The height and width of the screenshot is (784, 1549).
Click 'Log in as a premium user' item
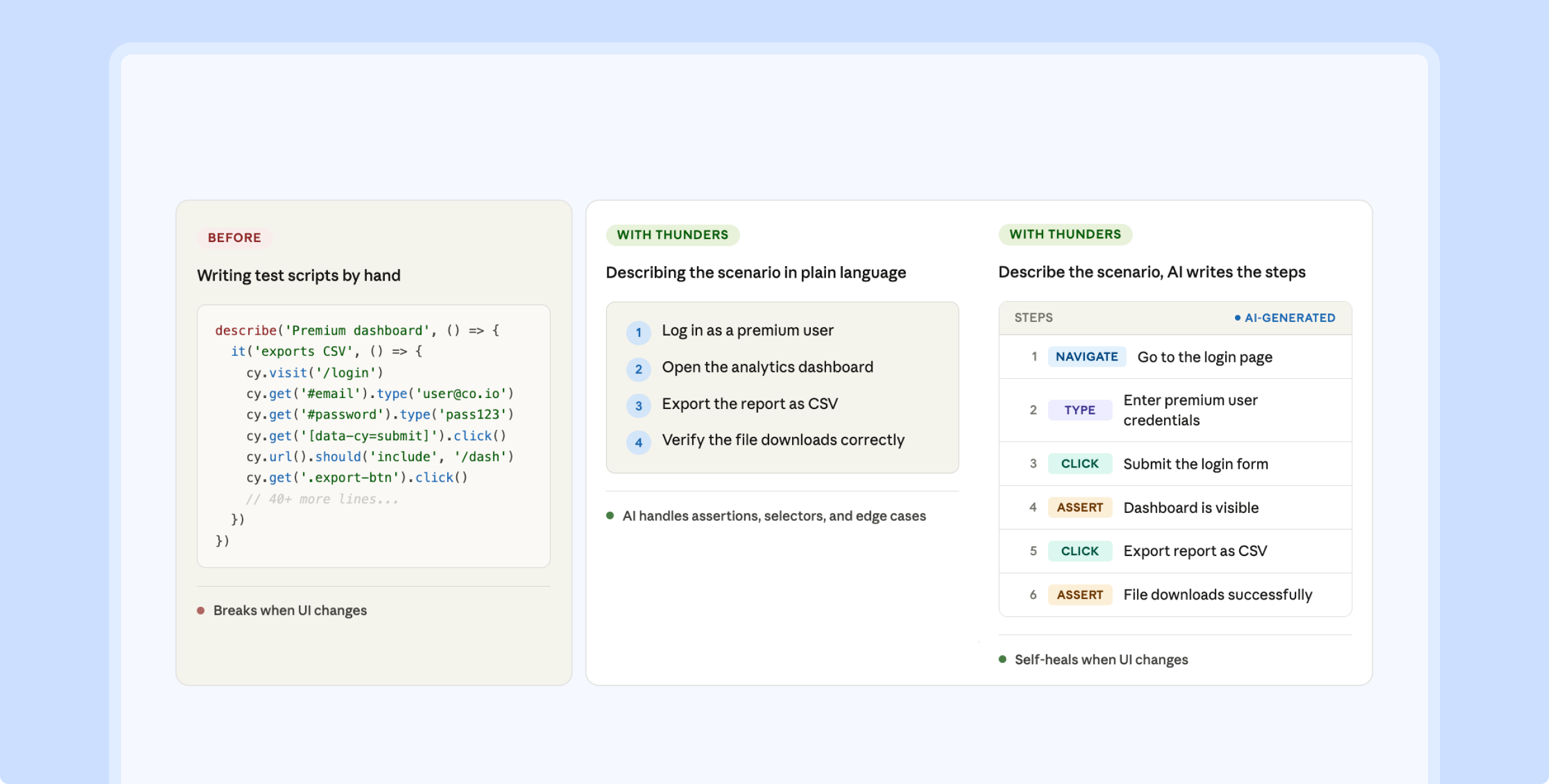click(x=747, y=330)
